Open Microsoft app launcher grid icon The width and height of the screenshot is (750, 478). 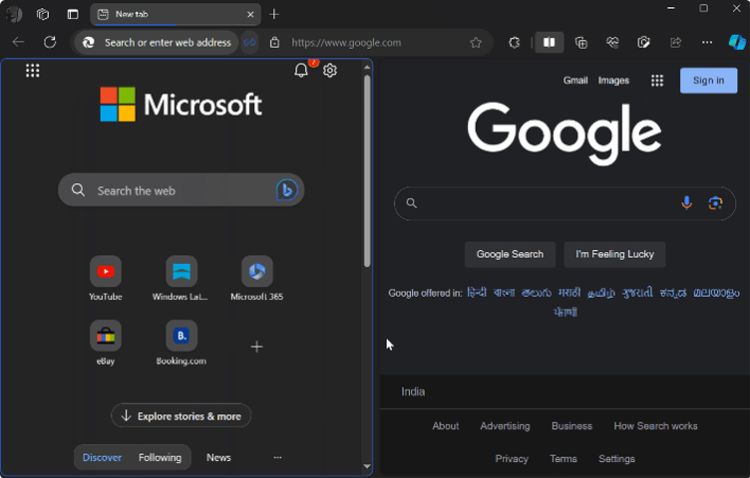pos(33,71)
